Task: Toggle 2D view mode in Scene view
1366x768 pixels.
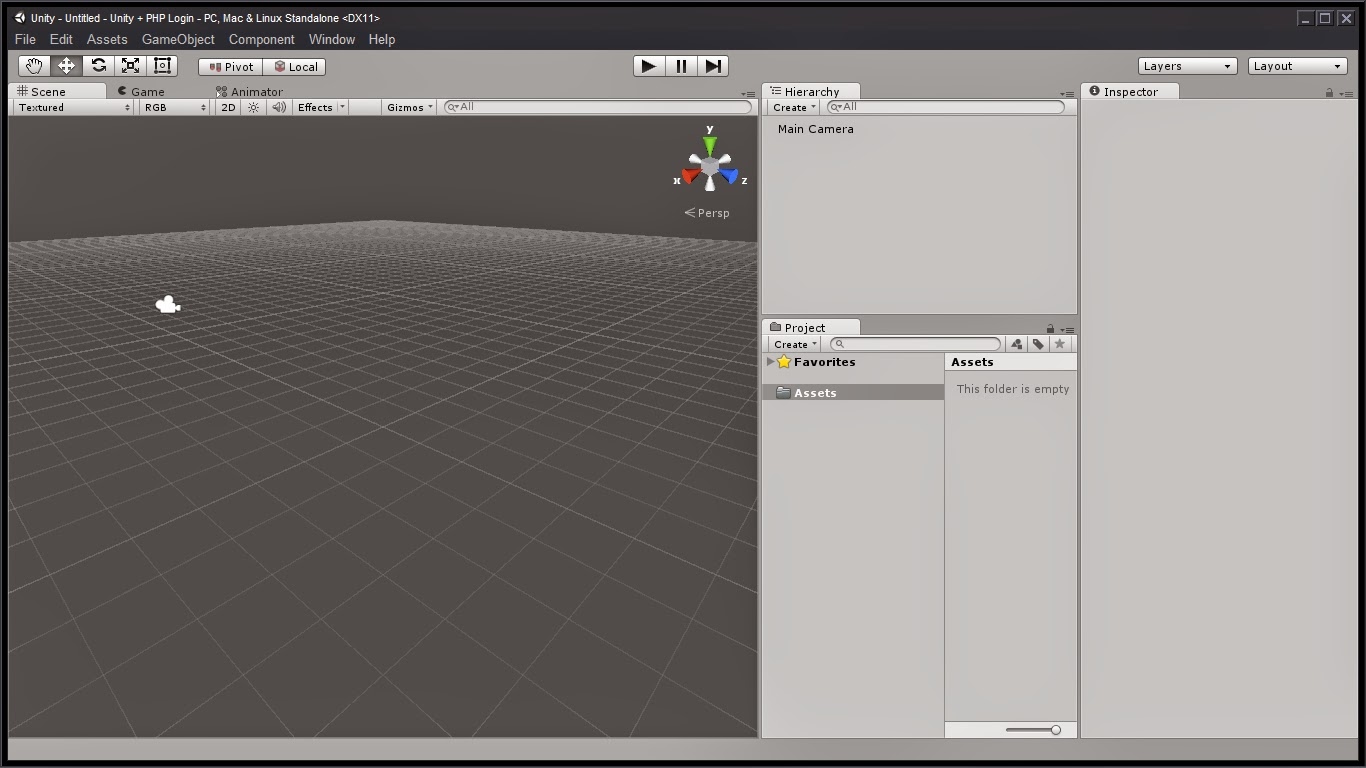Action: coord(227,107)
